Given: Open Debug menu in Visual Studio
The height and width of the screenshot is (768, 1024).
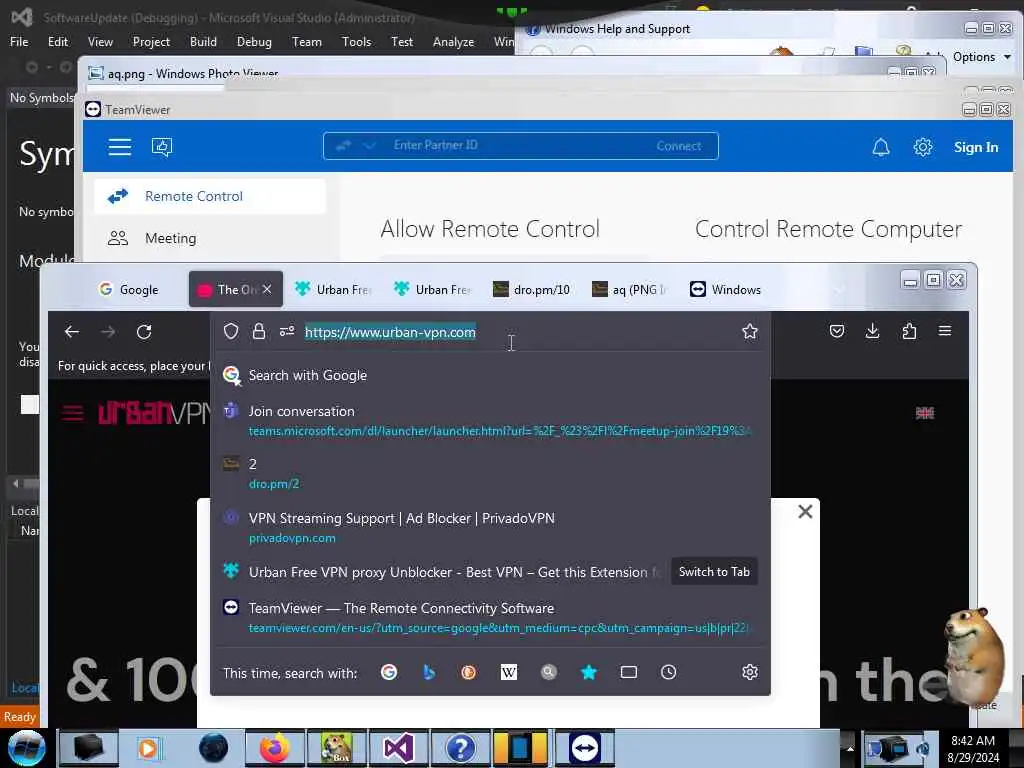Looking at the screenshot, I should pyautogui.click(x=254, y=42).
